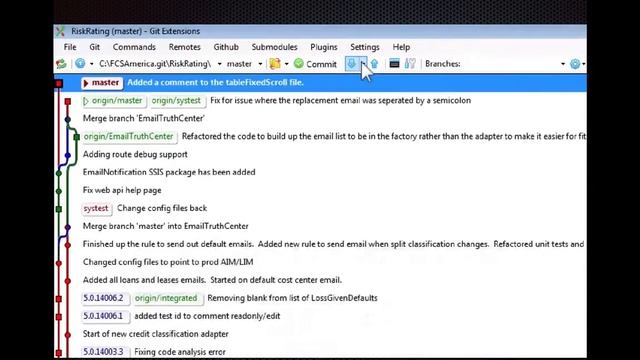Click the blue back navigation icon
Viewport: 640px width, 360px height.
[80, 63]
